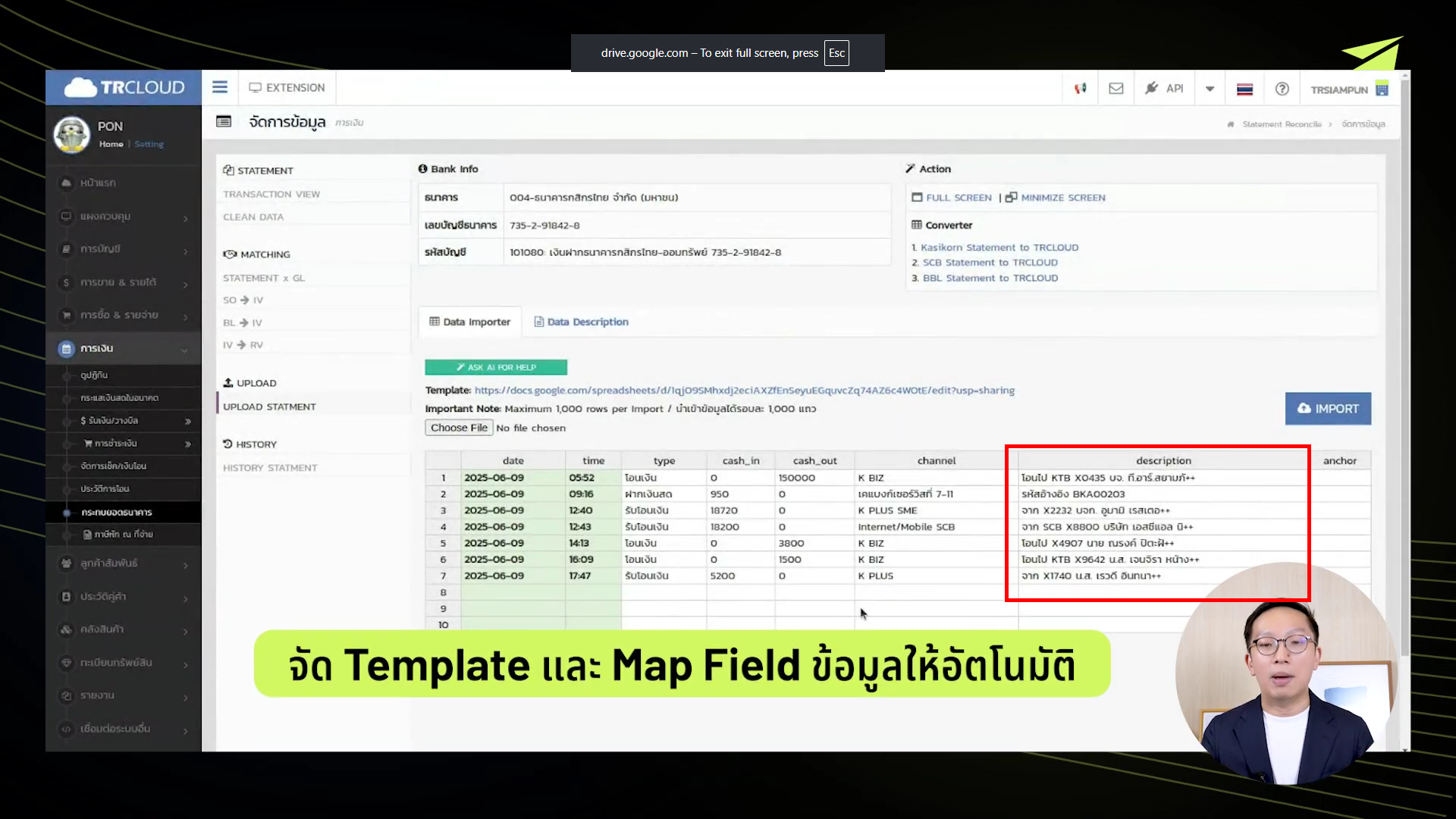1456x819 pixels.
Task: Change language via Thai flag icon
Action: tap(1244, 89)
